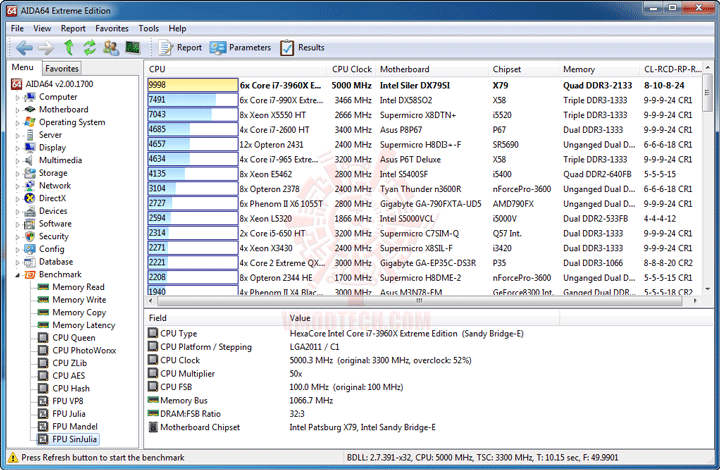This screenshot has height=470, width=720.
Task: Click the 9998 score bar for i7-3960X
Action: 193,85
